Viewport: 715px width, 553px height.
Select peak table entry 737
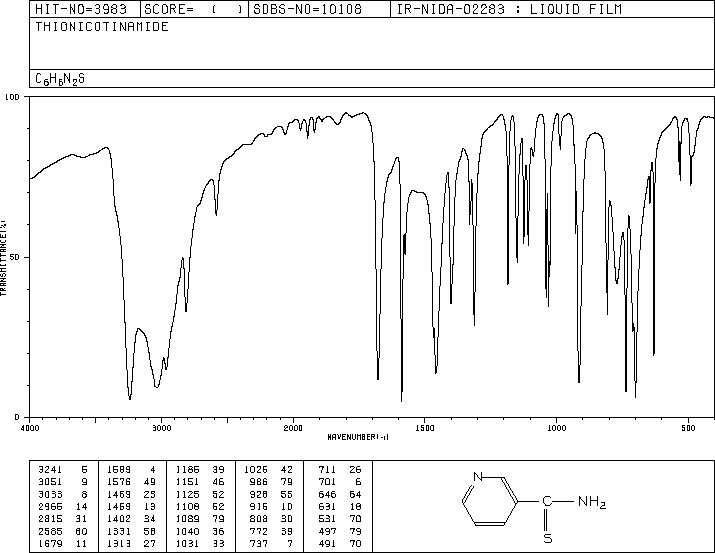(x=259, y=544)
